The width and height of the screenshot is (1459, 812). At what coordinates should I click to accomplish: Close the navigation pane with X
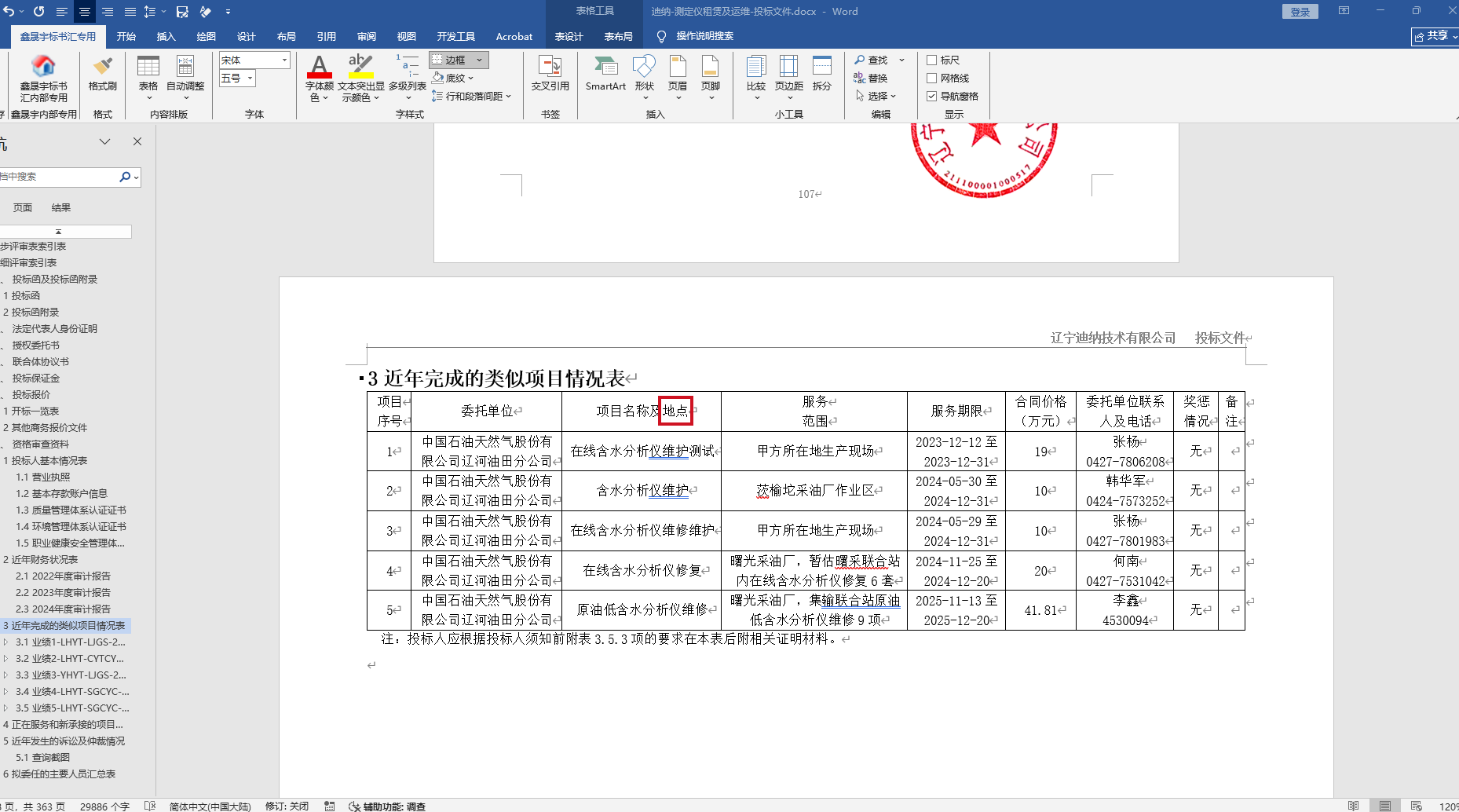click(137, 141)
